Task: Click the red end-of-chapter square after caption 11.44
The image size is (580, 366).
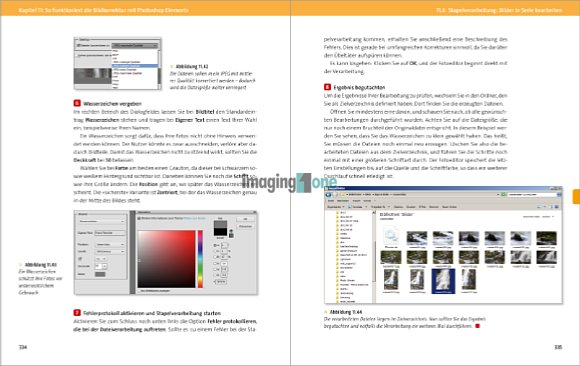Action: click(x=477, y=326)
